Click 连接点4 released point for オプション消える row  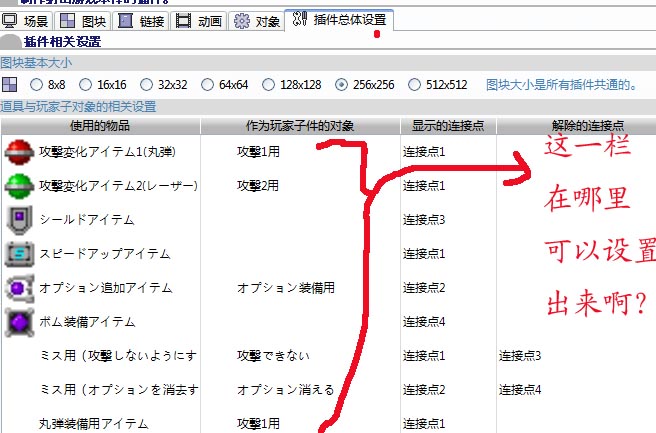click(520, 389)
